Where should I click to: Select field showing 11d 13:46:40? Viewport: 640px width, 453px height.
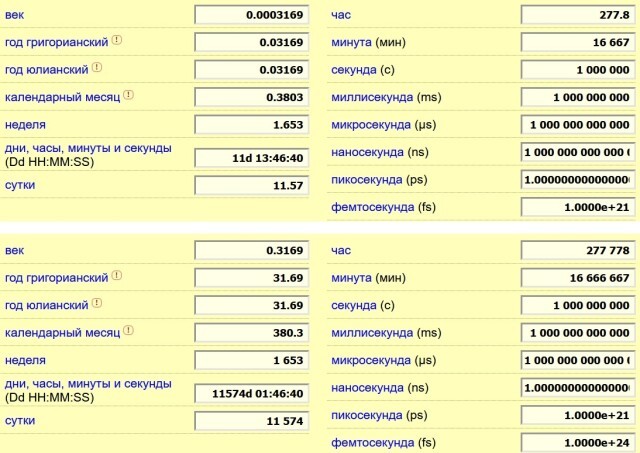(251, 158)
